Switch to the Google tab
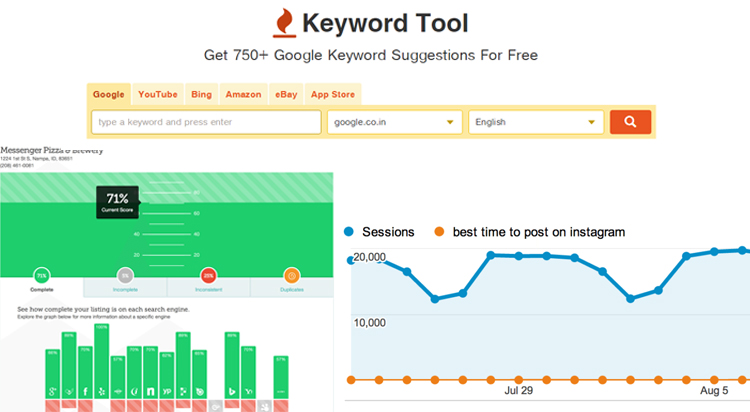Image resolution: width=750 pixels, height=412 pixels. [109, 94]
